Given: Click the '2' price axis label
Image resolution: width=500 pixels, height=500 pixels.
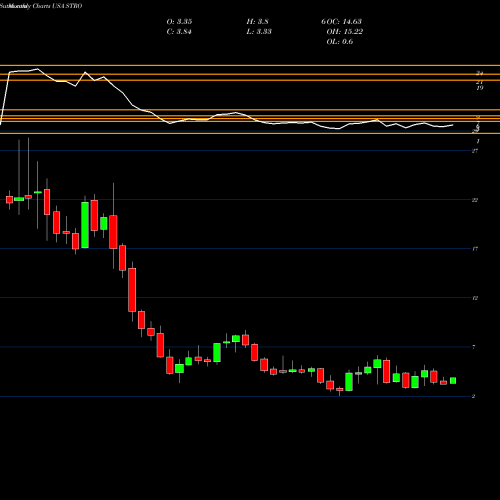Looking at the screenshot, I should pyautogui.click(x=473, y=396).
